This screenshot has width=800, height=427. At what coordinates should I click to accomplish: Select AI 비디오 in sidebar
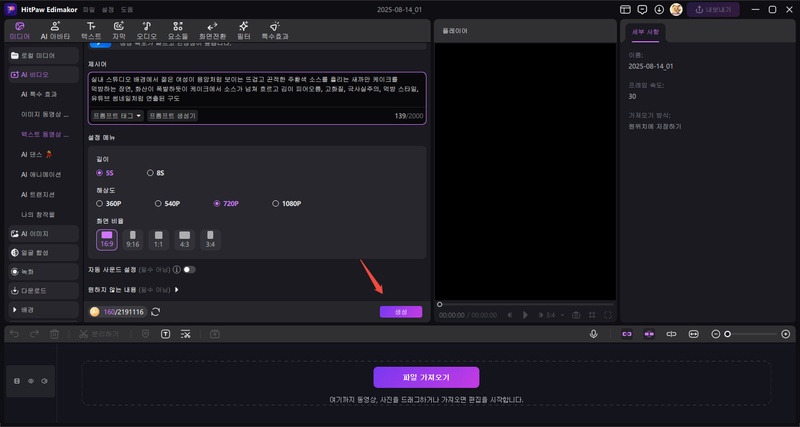click(x=44, y=74)
